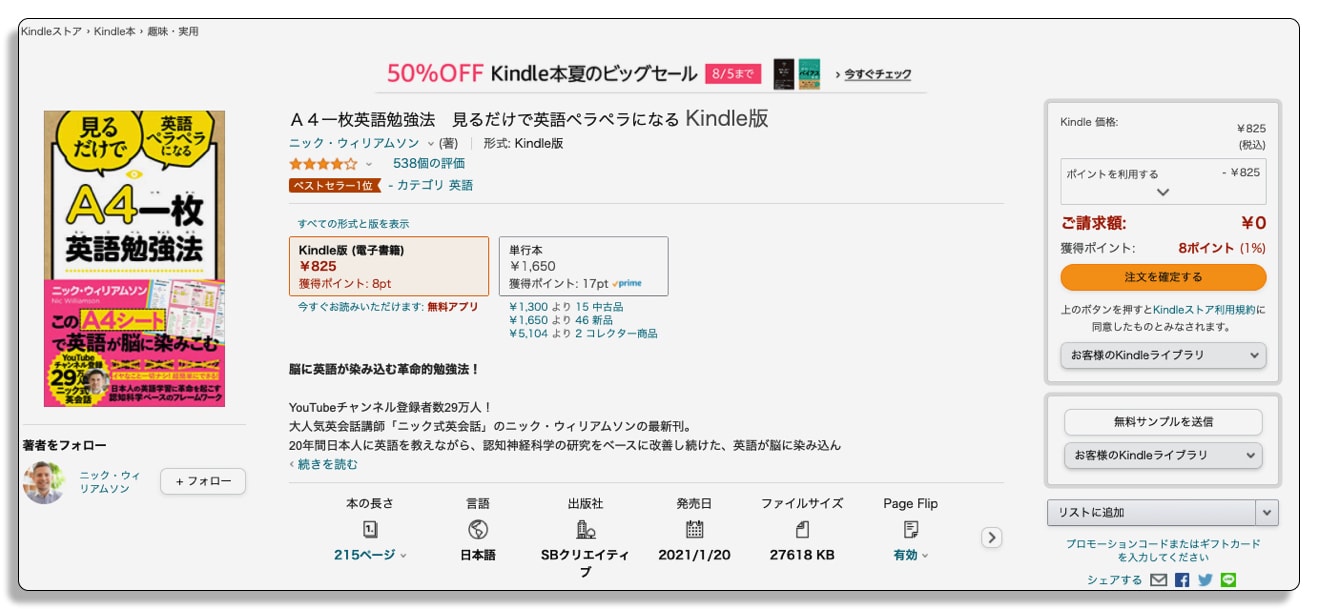Image resolution: width=1318 pixels, height=609 pixels.
Task: Click the prime badge in the 単行本 box
Action: (x=626, y=283)
